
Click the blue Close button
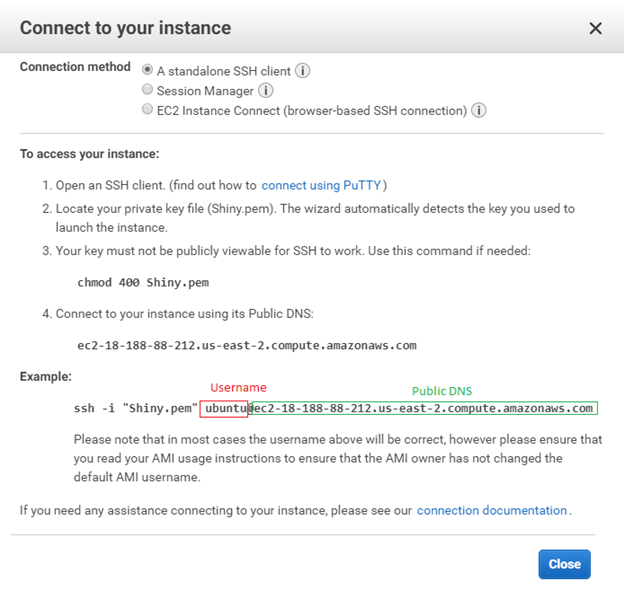click(x=564, y=564)
